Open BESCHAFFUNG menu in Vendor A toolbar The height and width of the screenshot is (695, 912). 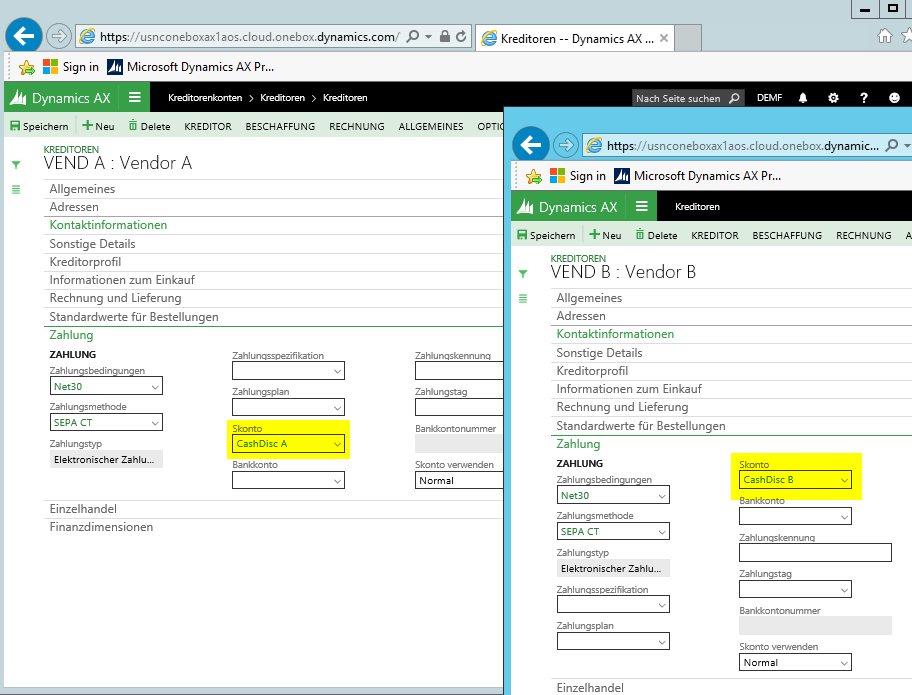tap(280, 127)
